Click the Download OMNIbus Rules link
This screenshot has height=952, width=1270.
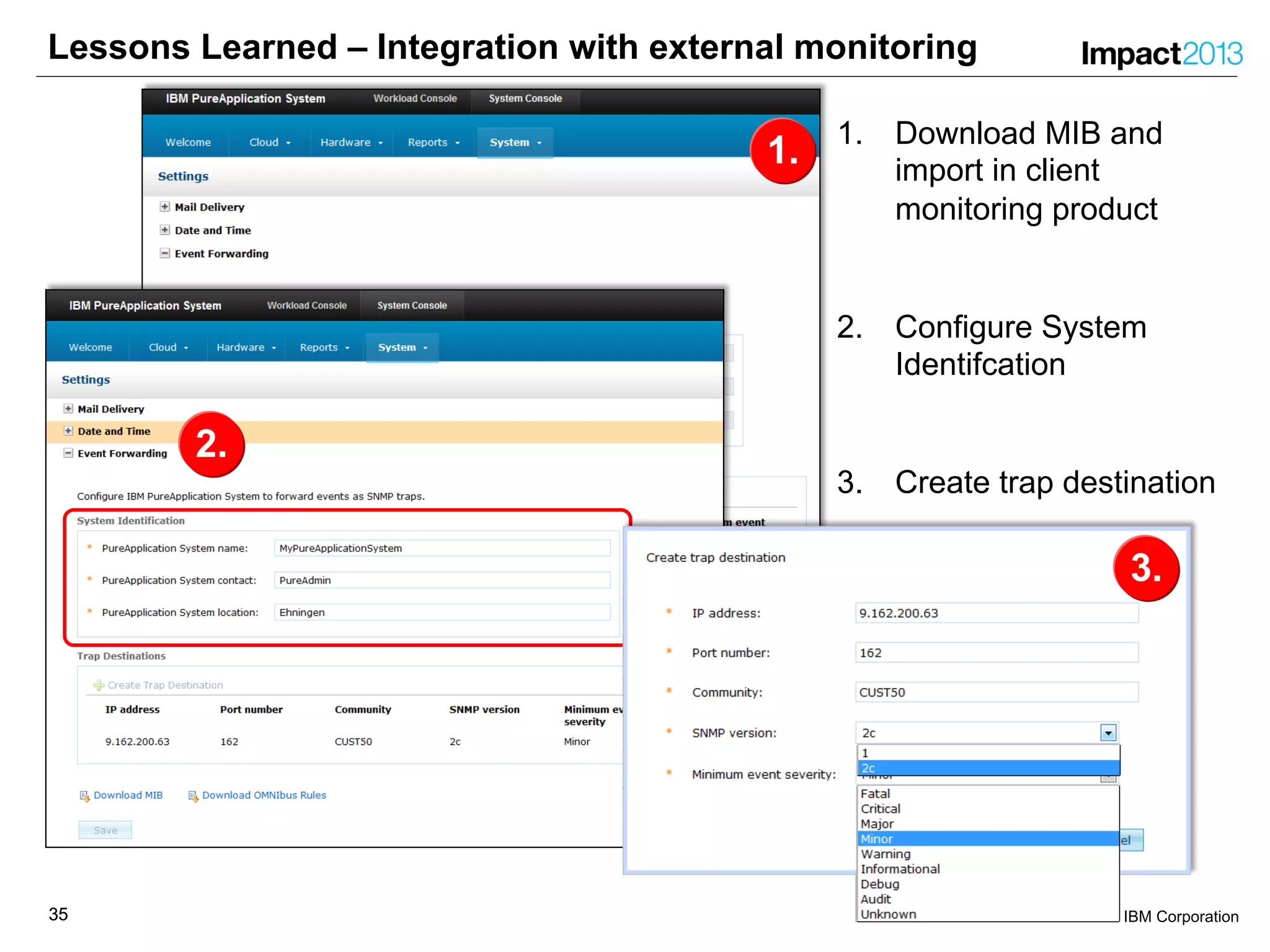point(264,795)
